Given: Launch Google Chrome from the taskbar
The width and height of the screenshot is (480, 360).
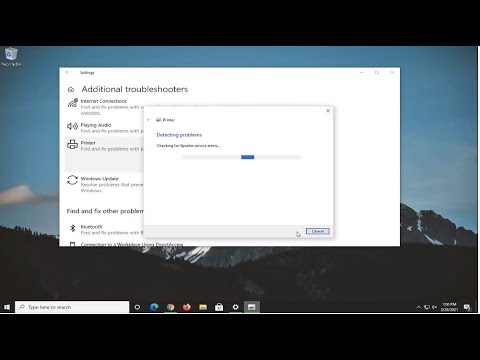Looking at the screenshot, I should point(170,307).
